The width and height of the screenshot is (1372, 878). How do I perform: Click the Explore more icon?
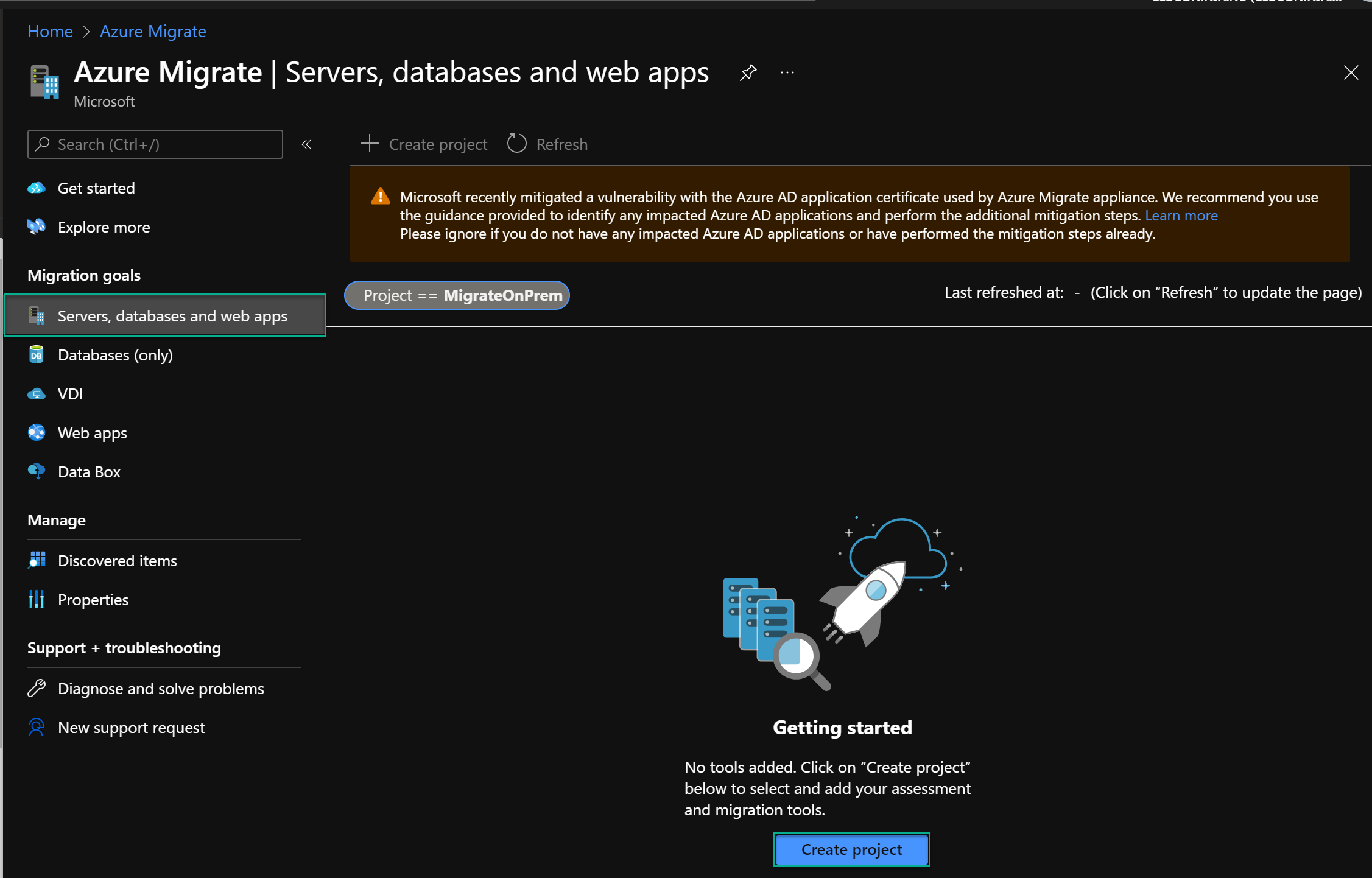point(37,227)
